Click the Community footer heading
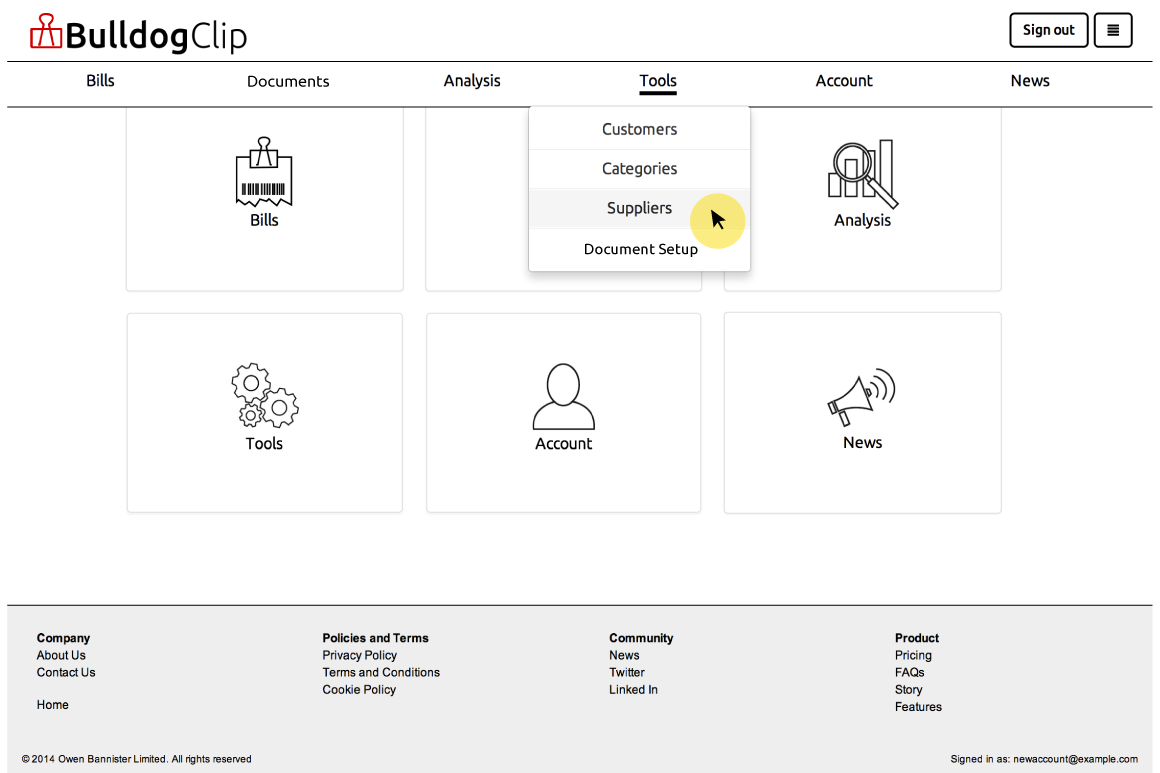This screenshot has height=773, width=1160. tap(641, 638)
